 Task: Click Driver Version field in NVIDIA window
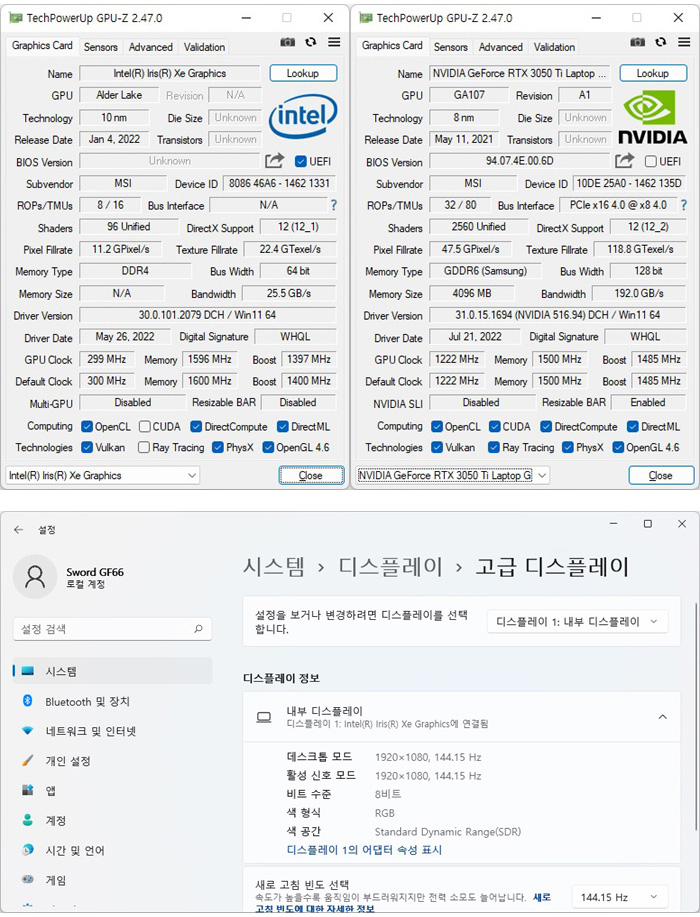click(557, 315)
